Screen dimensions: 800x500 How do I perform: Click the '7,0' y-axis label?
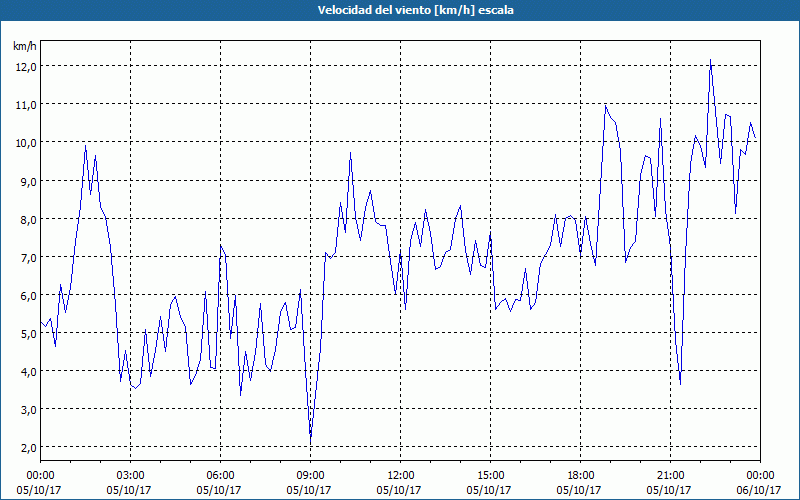pyautogui.click(x=30, y=257)
